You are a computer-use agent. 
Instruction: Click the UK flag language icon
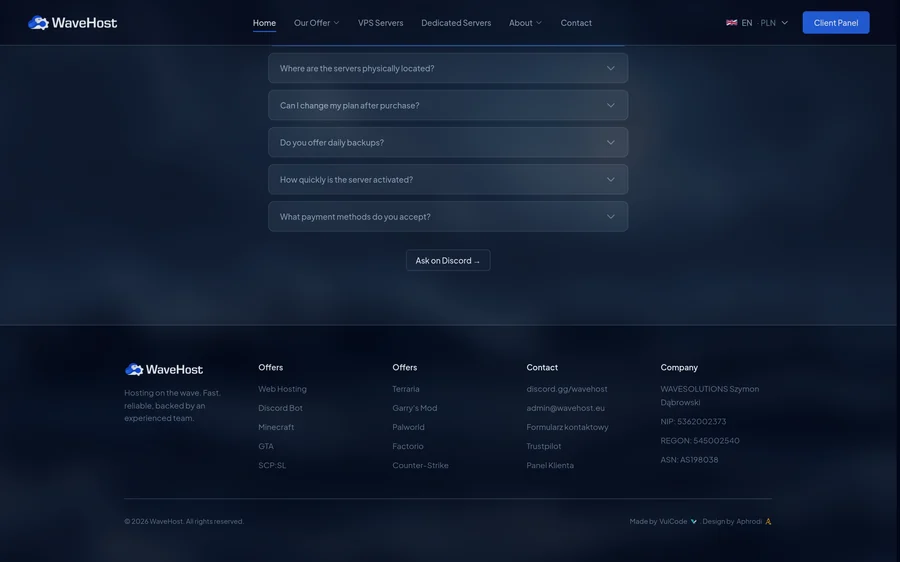point(731,23)
